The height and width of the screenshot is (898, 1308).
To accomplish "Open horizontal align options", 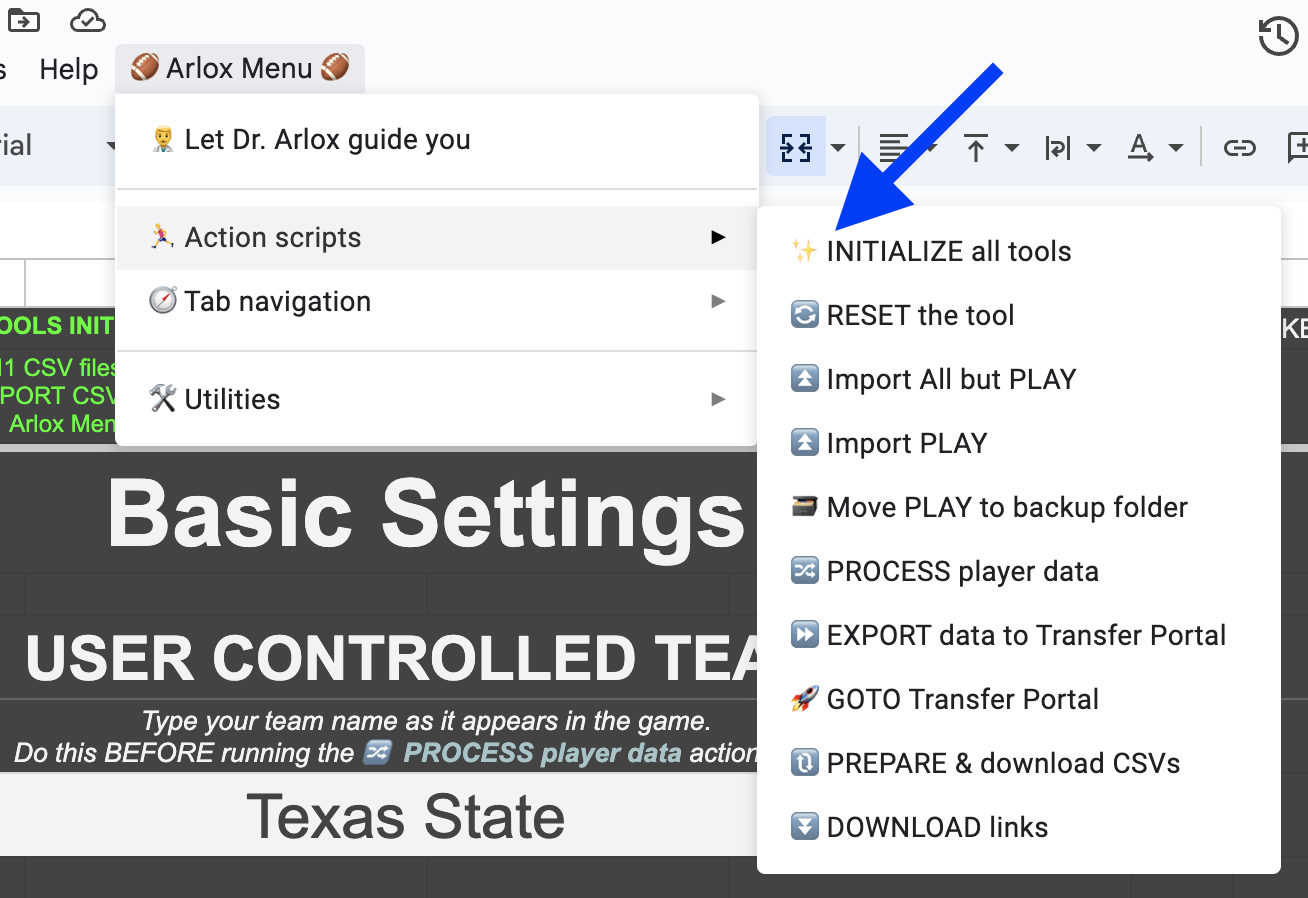I will point(892,148).
